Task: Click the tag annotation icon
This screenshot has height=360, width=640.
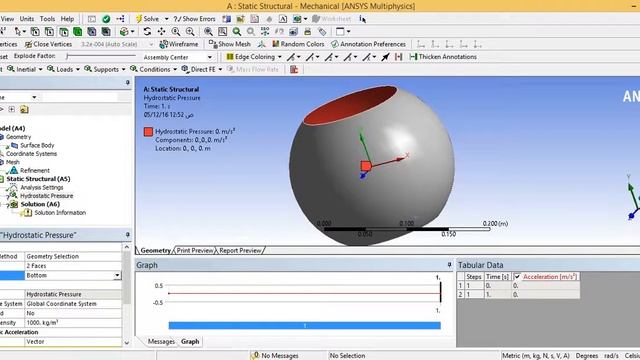Action: 322,31
